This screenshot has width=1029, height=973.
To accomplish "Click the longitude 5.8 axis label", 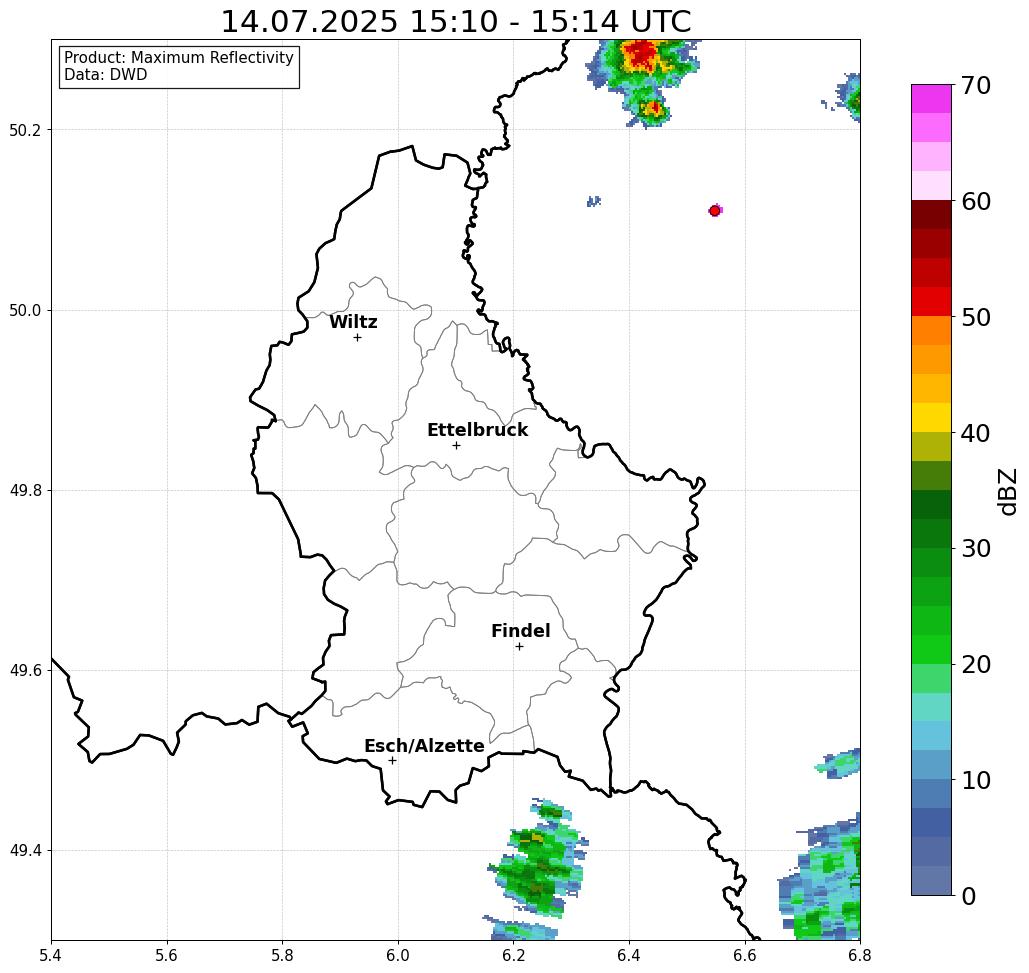I will click(x=282, y=955).
